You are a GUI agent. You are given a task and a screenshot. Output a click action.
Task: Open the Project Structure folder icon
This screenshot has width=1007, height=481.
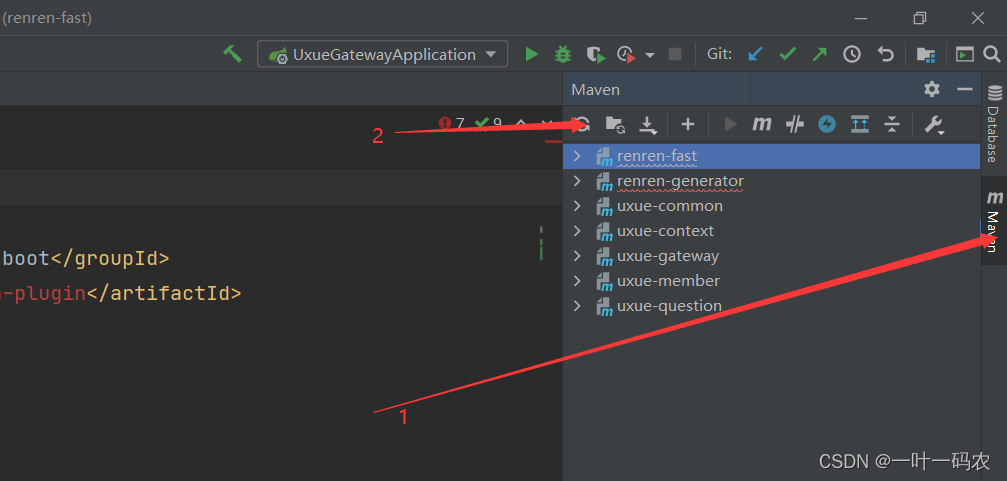[925, 55]
